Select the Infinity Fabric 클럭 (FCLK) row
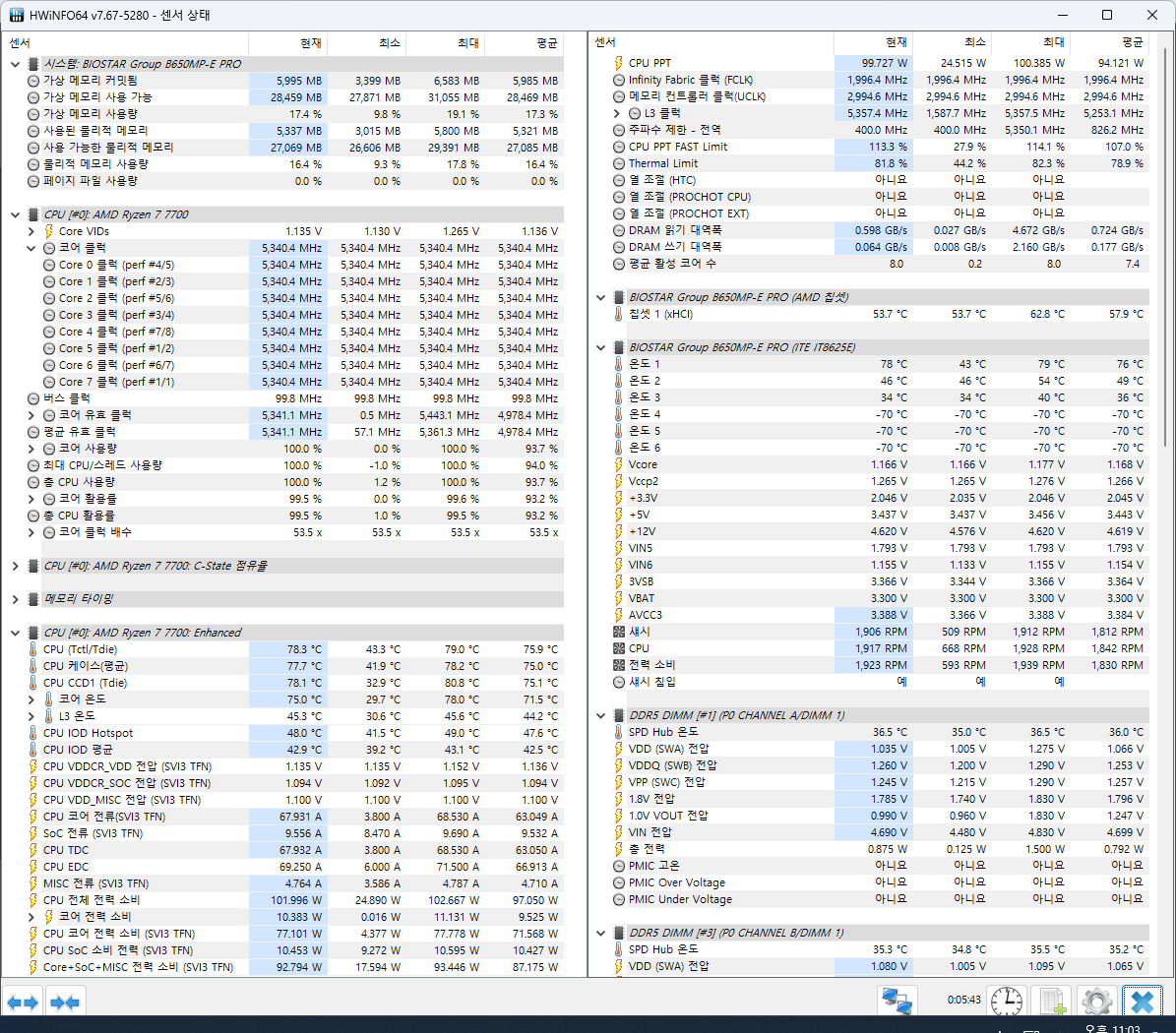1176x1033 pixels. coord(881,80)
